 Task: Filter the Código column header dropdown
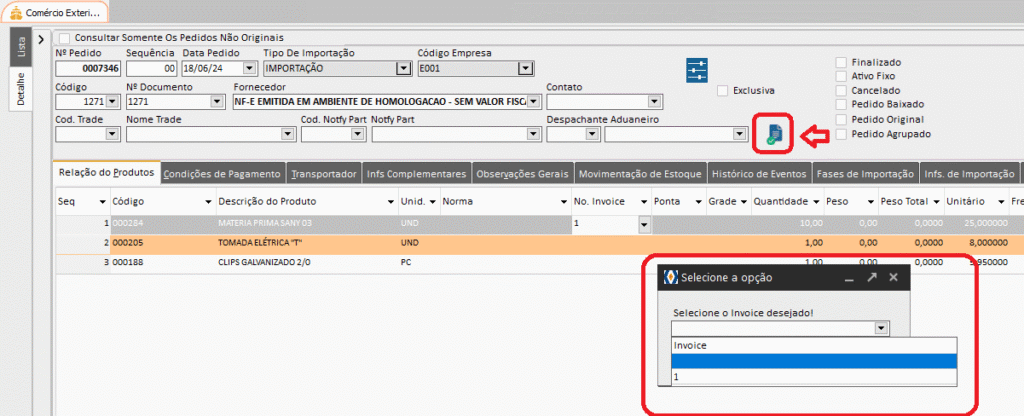(x=208, y=202)
